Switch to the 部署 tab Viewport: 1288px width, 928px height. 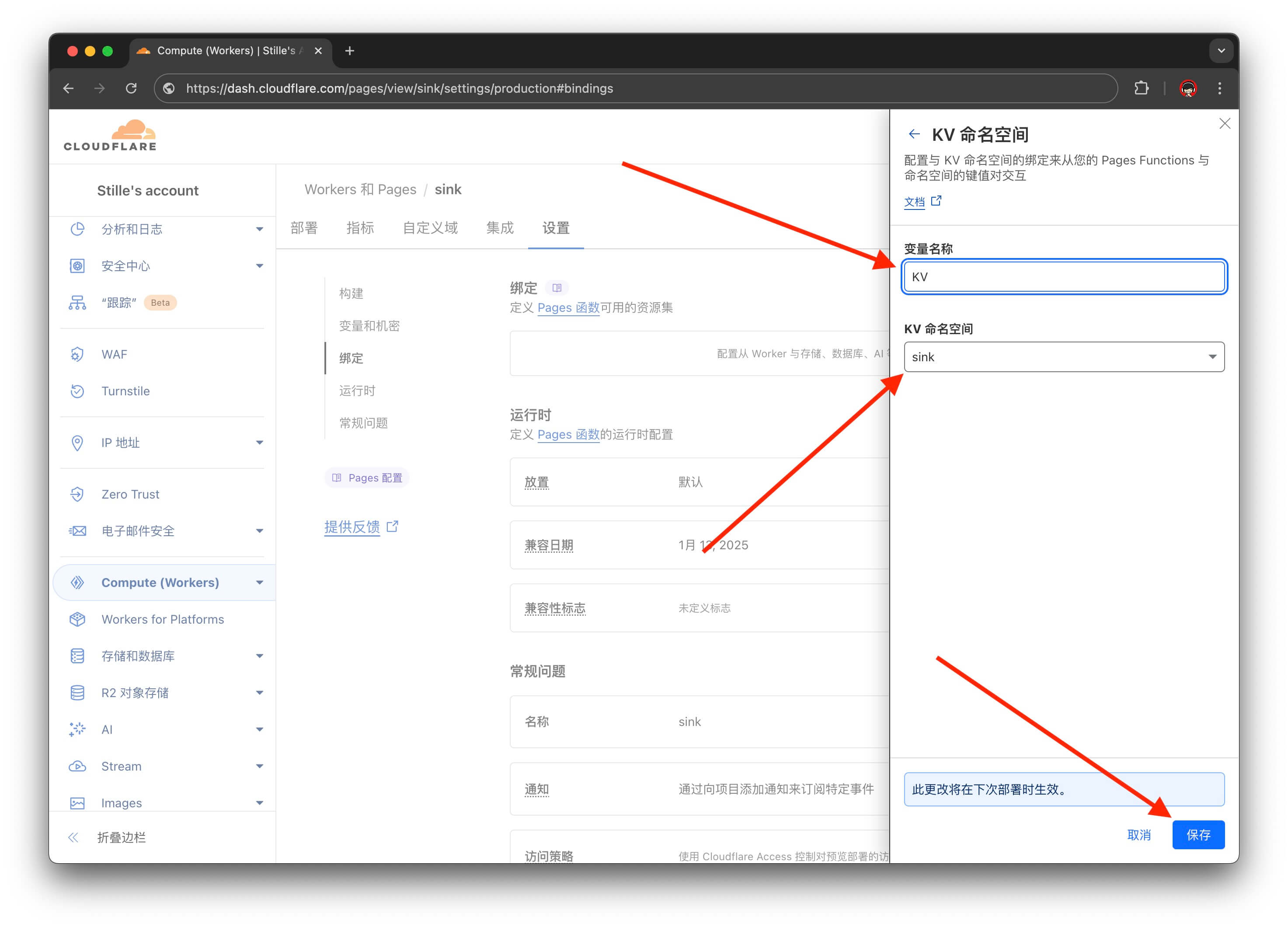tap(304, 228)
